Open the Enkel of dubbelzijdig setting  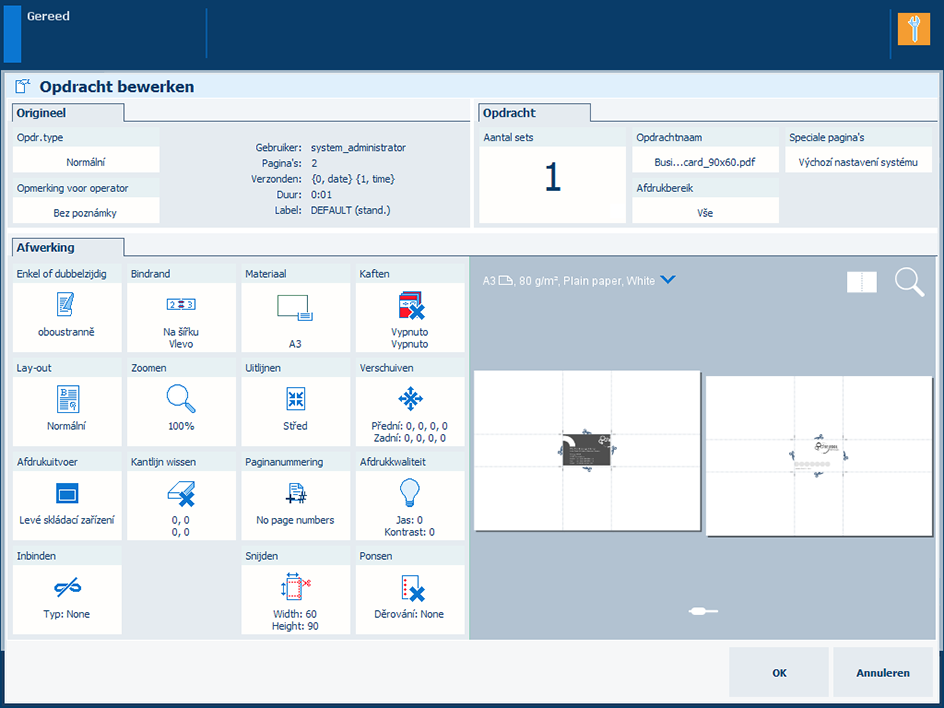tap(67, 316)
